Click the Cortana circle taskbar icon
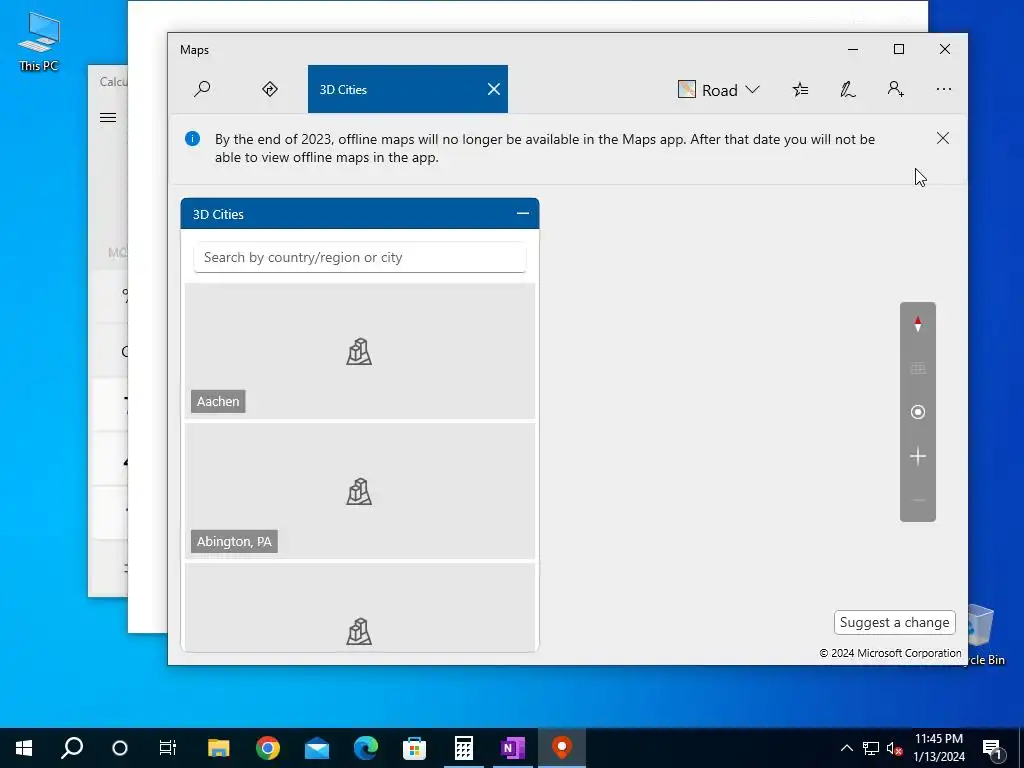Viewport: 1024px width, 768px height. [120, 748]
